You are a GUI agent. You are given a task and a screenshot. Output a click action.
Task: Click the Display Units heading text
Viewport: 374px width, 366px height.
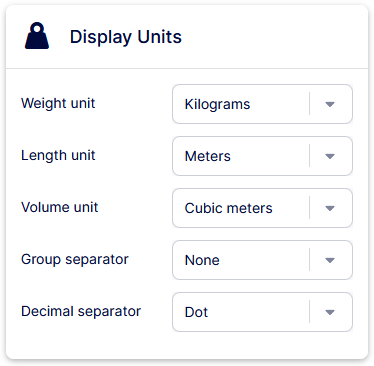coord(126,37)
